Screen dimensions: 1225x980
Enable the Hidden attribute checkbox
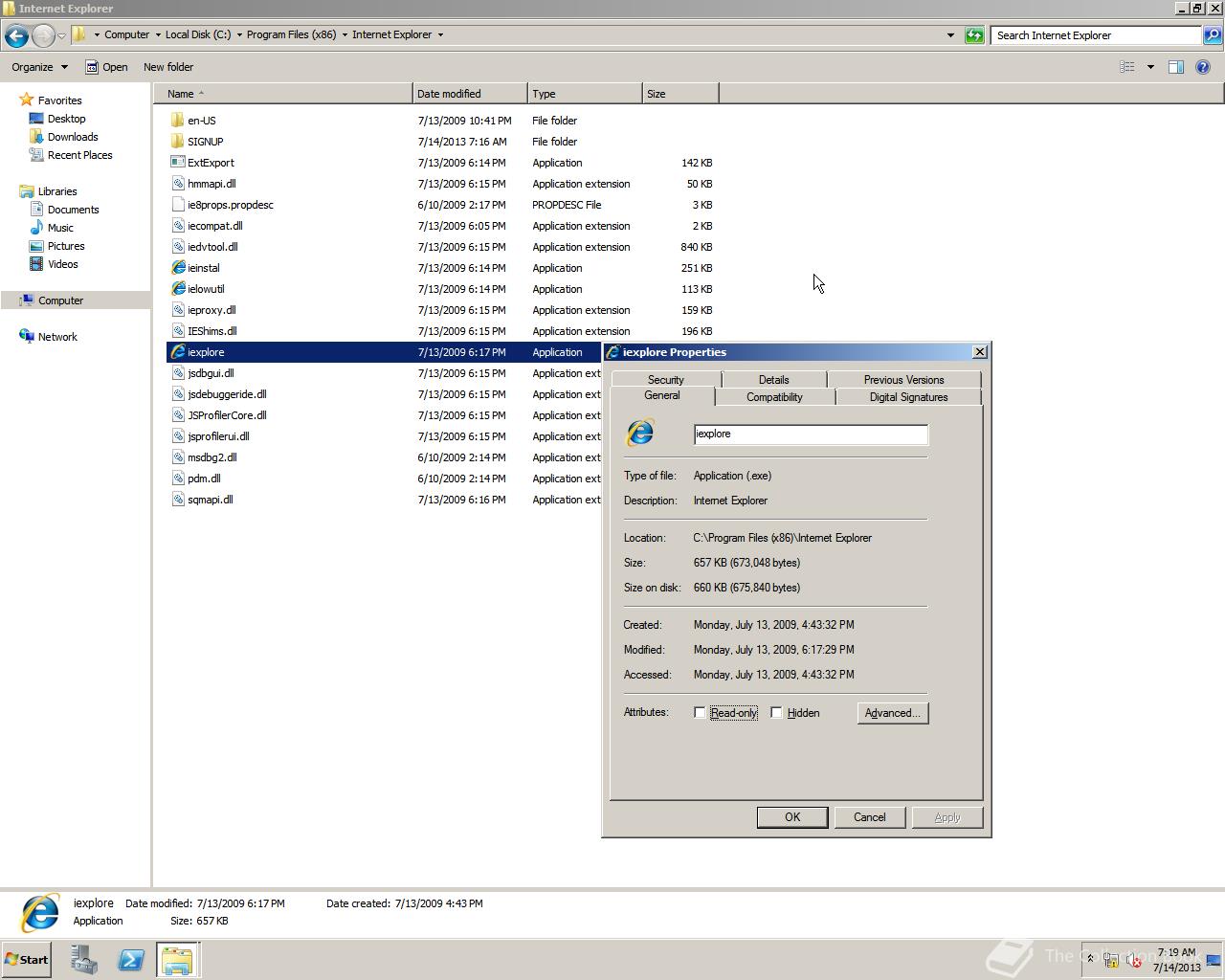(776, 713)
